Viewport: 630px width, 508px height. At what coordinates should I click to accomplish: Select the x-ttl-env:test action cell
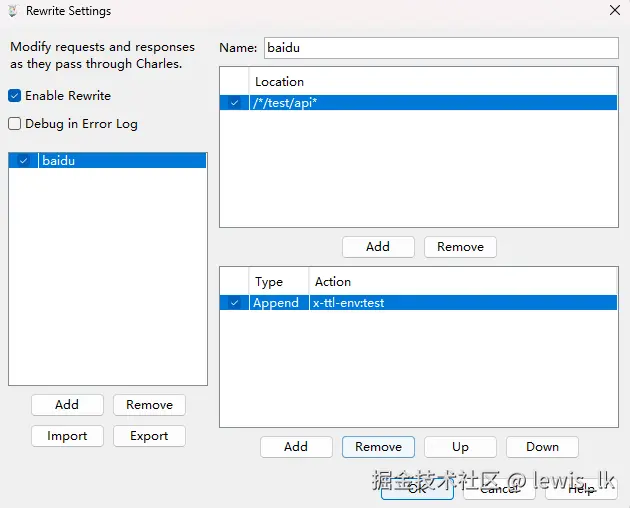(463, 303)
